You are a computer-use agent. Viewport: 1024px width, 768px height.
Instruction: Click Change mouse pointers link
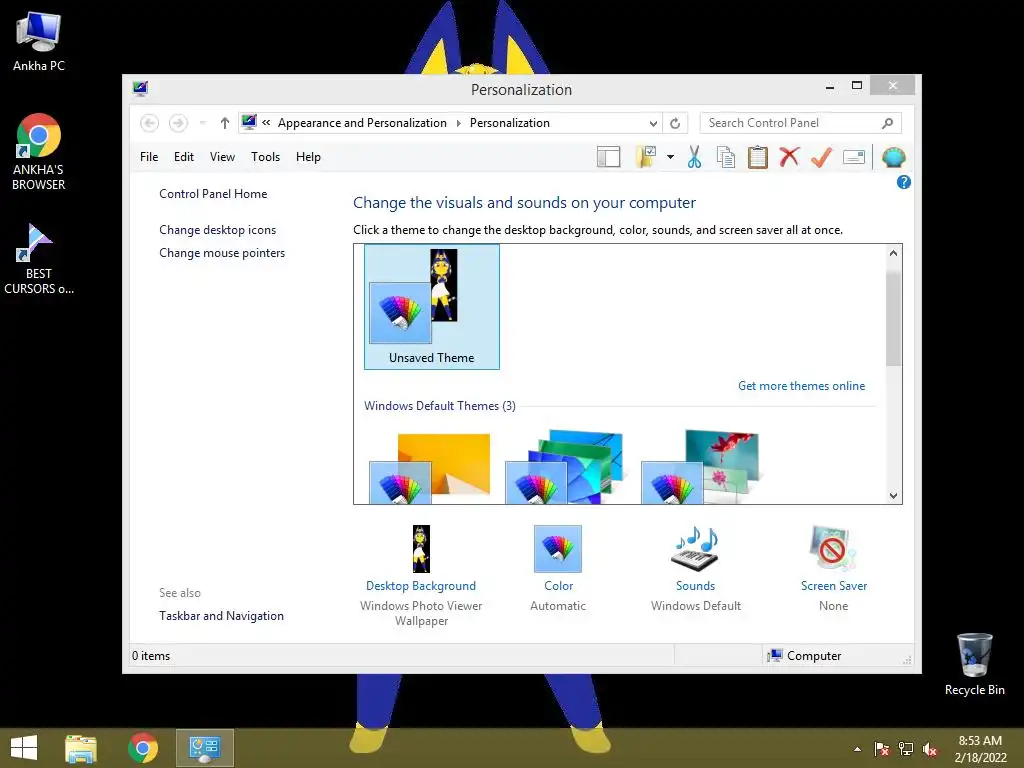[222, 253]
